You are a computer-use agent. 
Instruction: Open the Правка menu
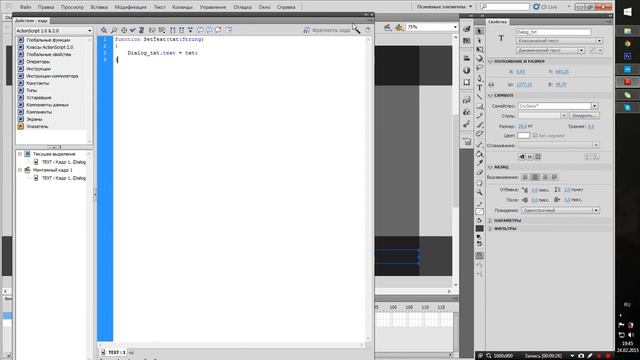tap(46, 7)
